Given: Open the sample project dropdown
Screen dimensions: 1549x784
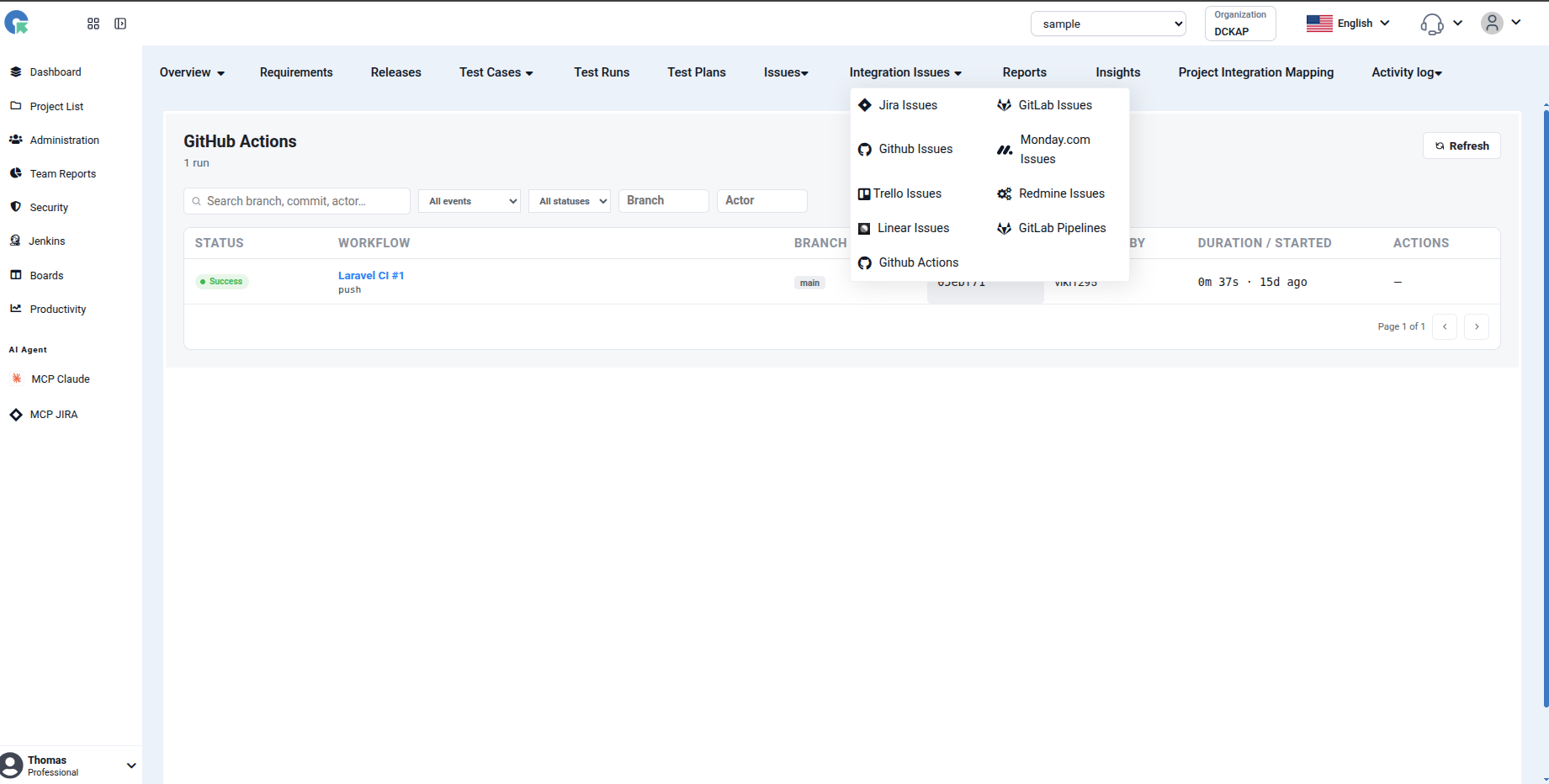Looking at the screenshot, I should point(1108,24).
